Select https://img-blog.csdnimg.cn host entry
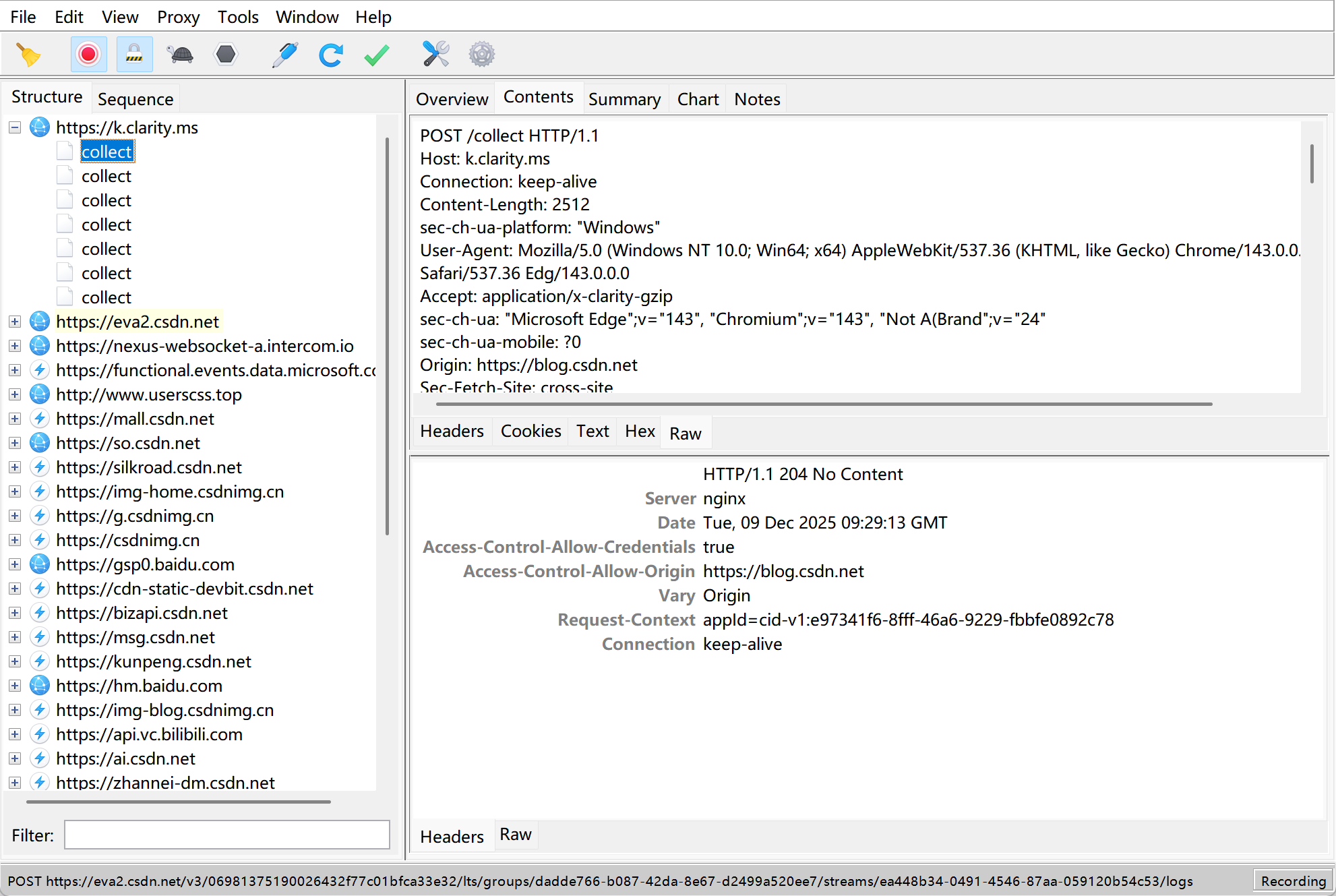Viewport: 1336px width, 896px height. (x=165, y=710)
